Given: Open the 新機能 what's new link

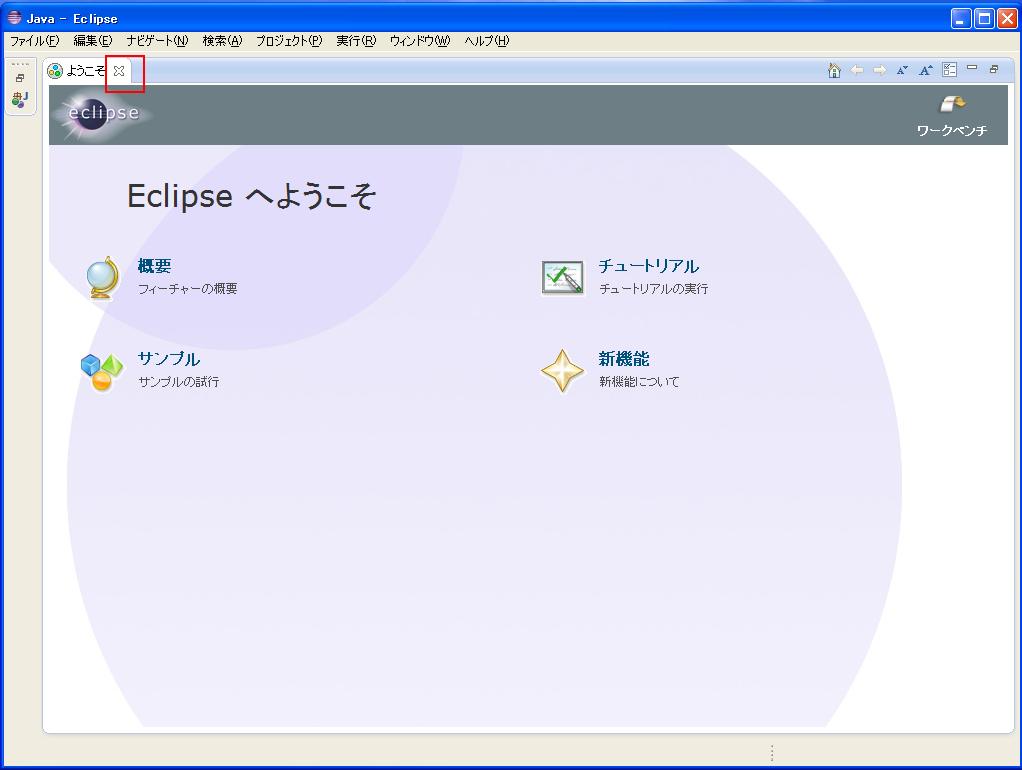Looking at the screenshot, I should point(624,359).
